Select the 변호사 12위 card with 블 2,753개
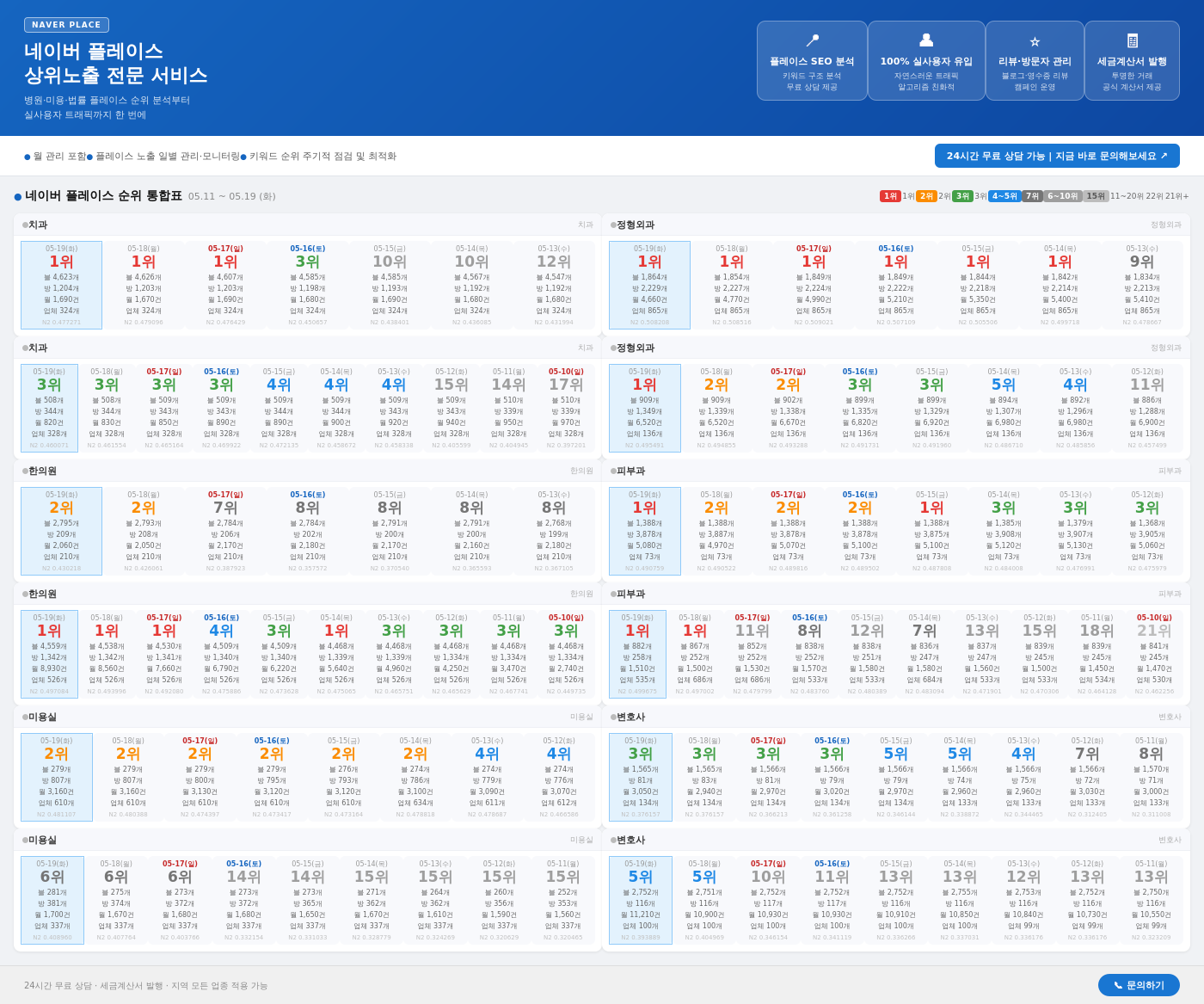The height and width of the screenshot is (1004, 1204). pos(1023,900)
